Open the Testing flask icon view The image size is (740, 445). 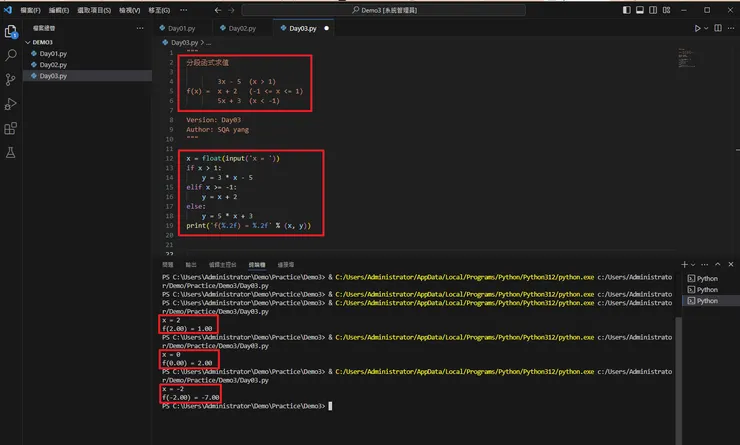(11, 153)
